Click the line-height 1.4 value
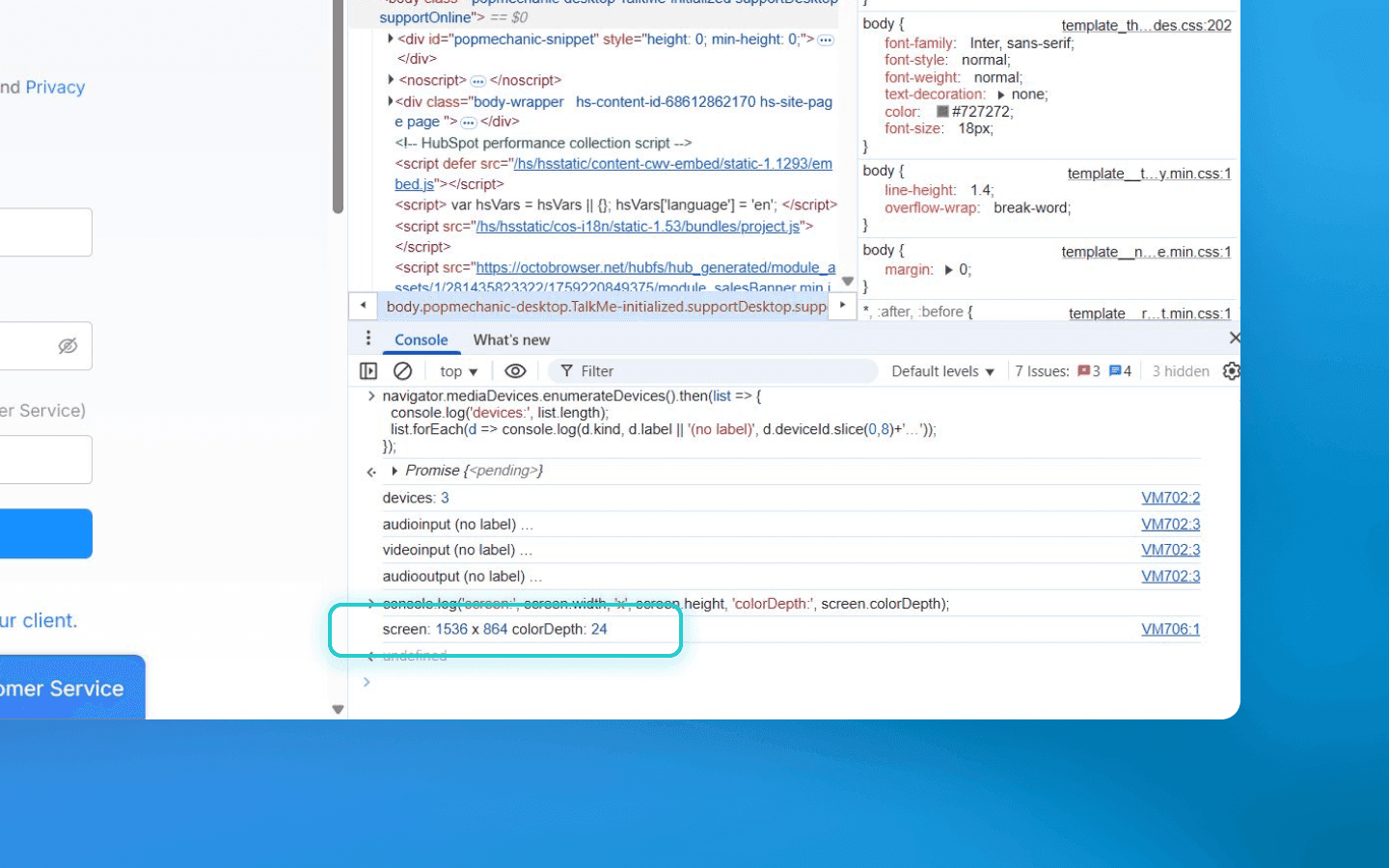This screenshot has height=868, width=1389. pyautogui.click(x=981, y=190)
